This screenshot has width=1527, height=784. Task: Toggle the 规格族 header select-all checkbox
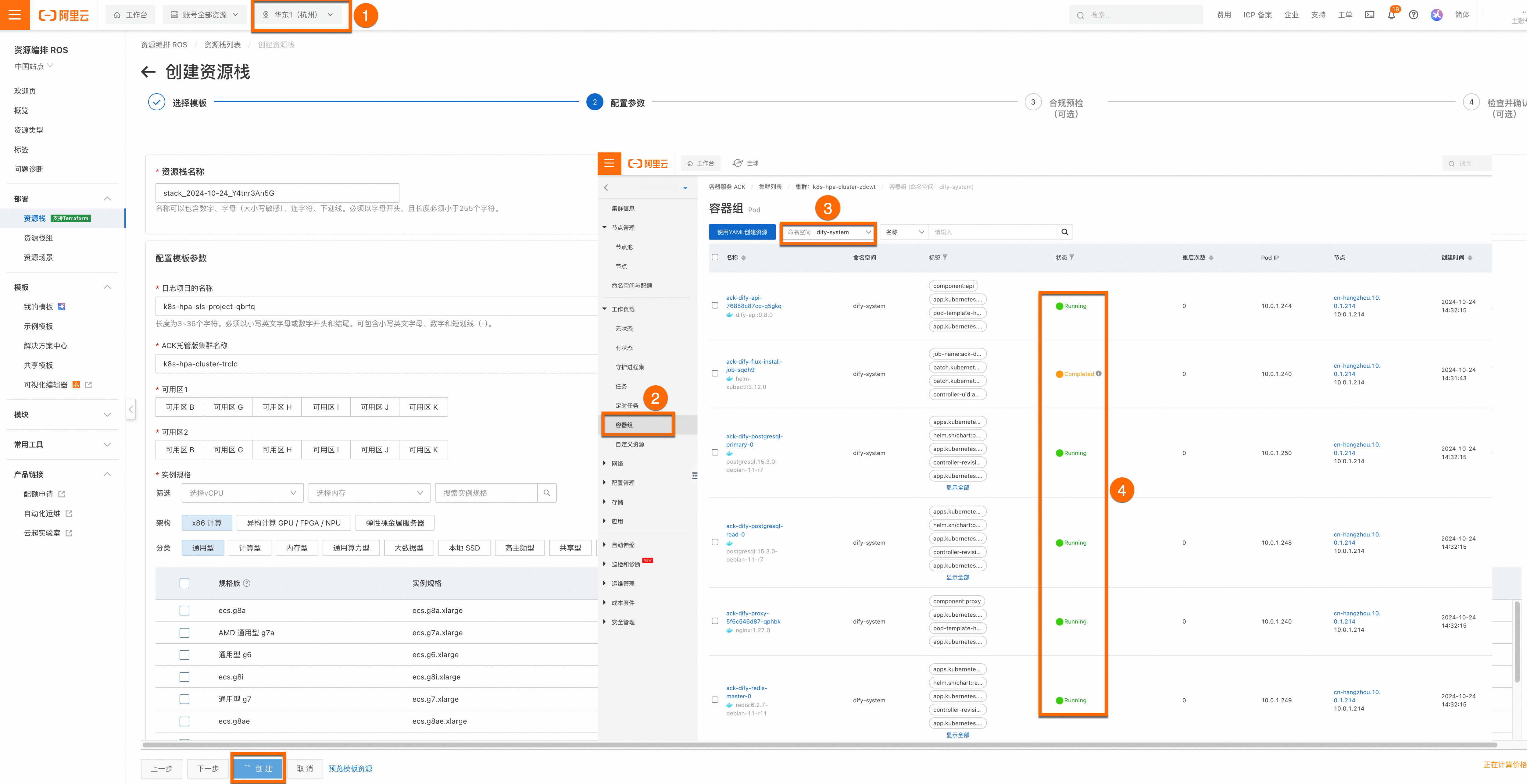(184, 584)
